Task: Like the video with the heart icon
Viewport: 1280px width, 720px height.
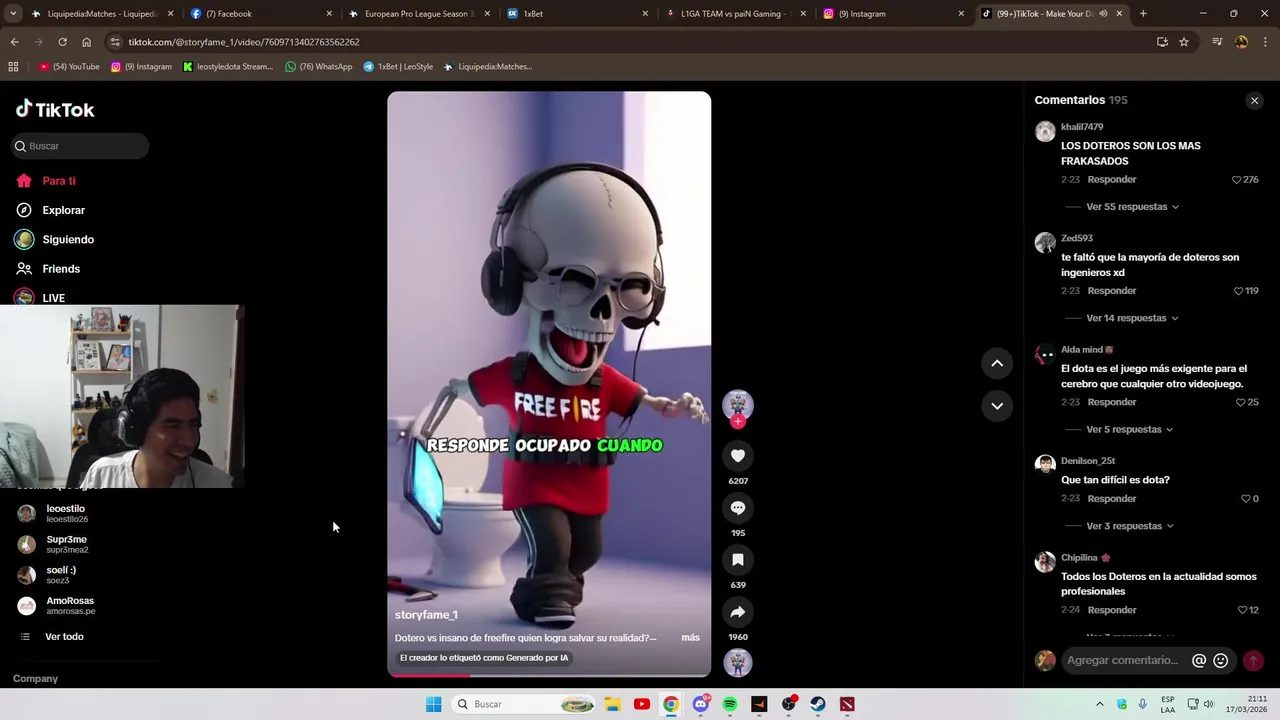Action: point(738,456)
